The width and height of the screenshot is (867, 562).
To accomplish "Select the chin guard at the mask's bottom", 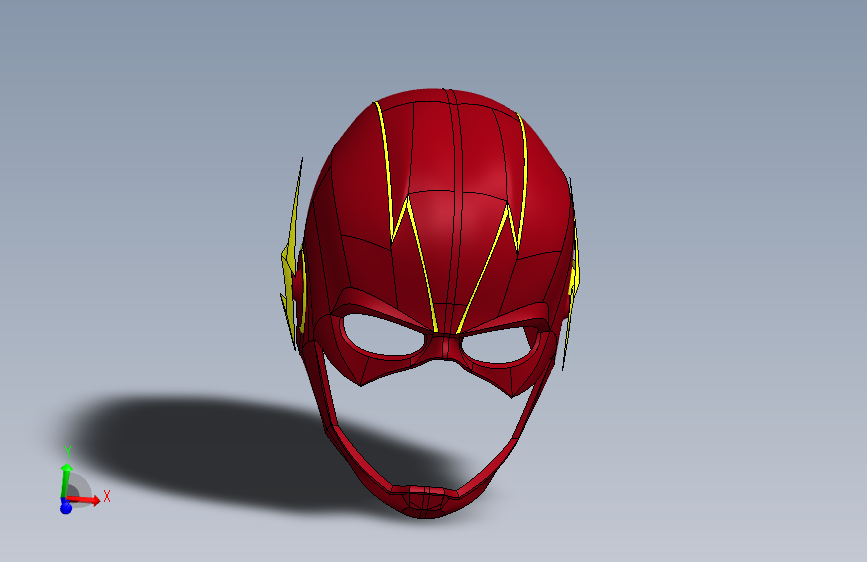I will point(426,501).
